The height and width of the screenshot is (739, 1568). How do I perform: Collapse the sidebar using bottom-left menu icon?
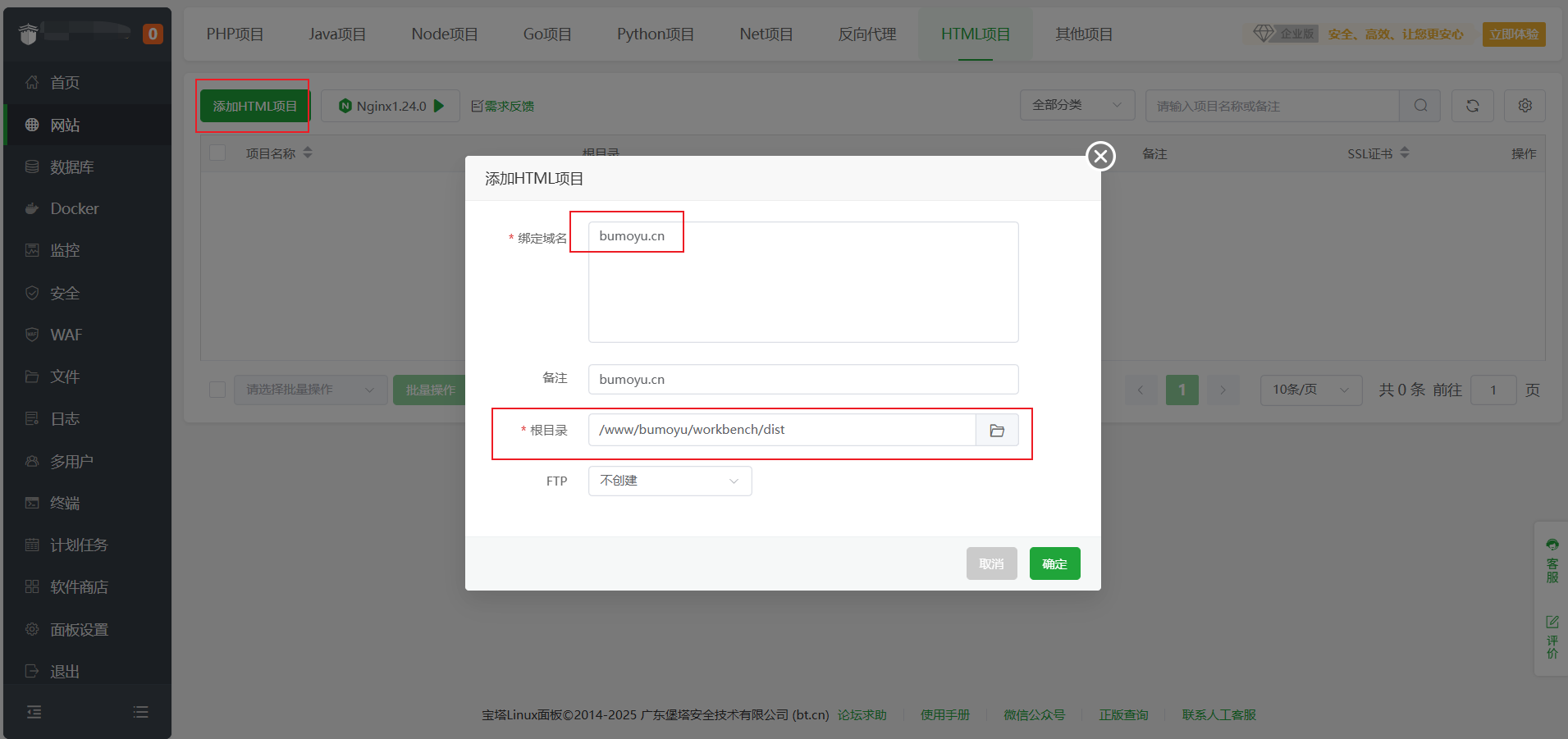[x=34, y=712]
